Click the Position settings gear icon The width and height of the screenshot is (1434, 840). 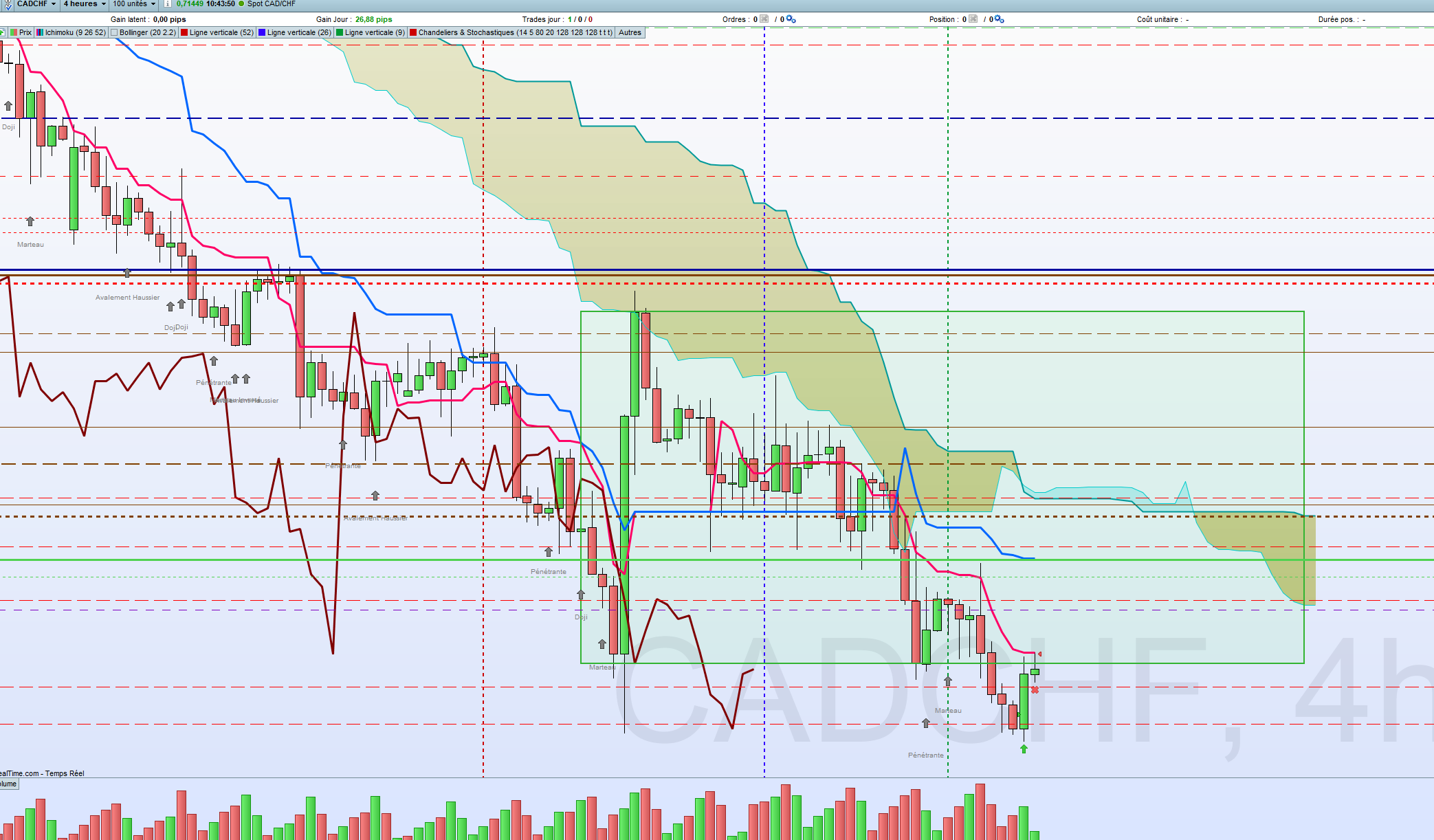pos(999,19)
